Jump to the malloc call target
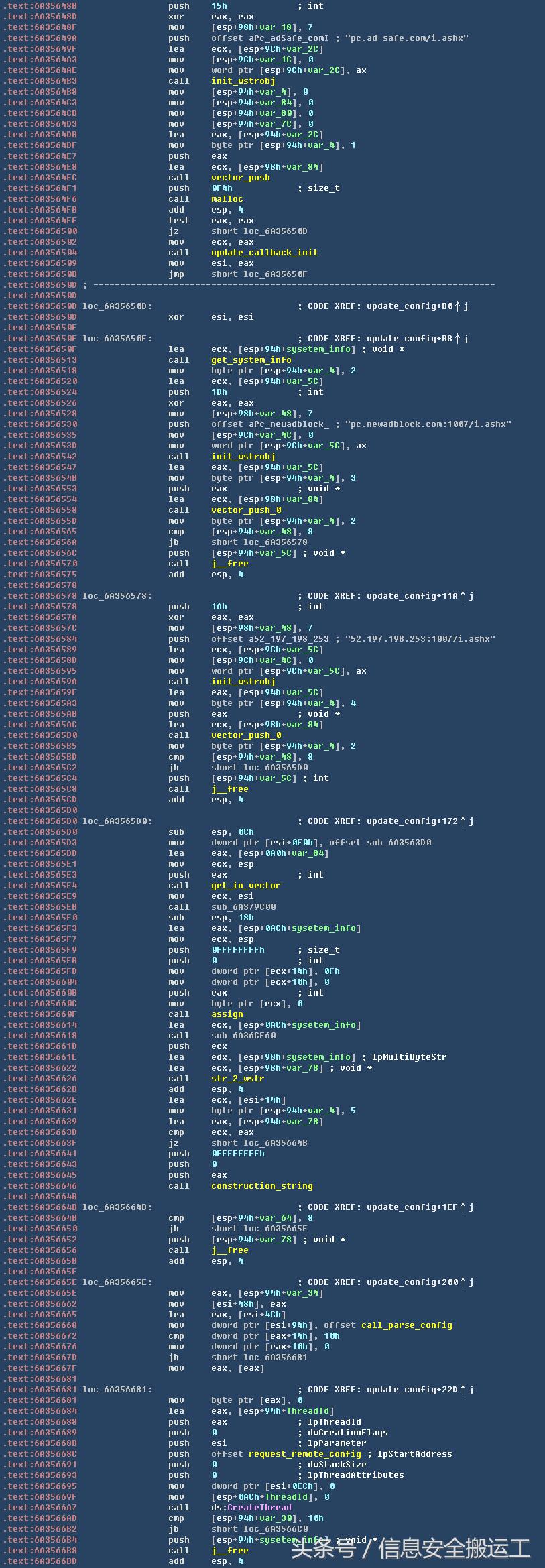Screen dimensions: 545x1568 227,199
